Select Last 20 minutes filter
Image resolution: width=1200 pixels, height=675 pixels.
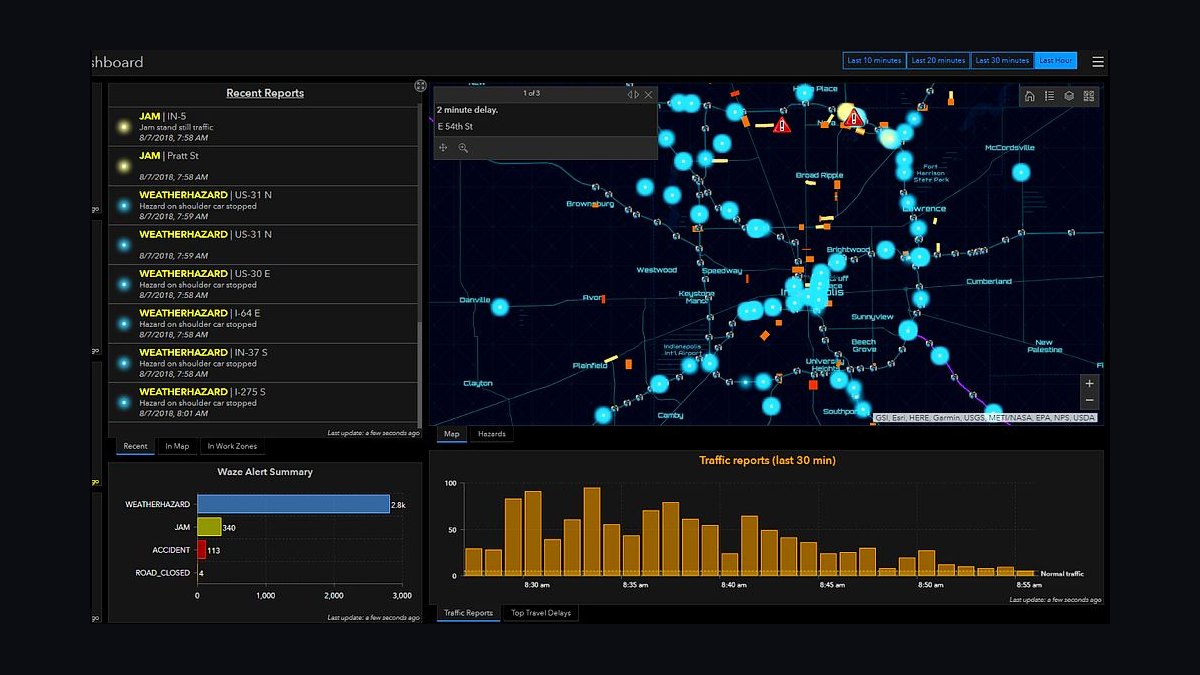pyautogui.click(x=938, y=61)
